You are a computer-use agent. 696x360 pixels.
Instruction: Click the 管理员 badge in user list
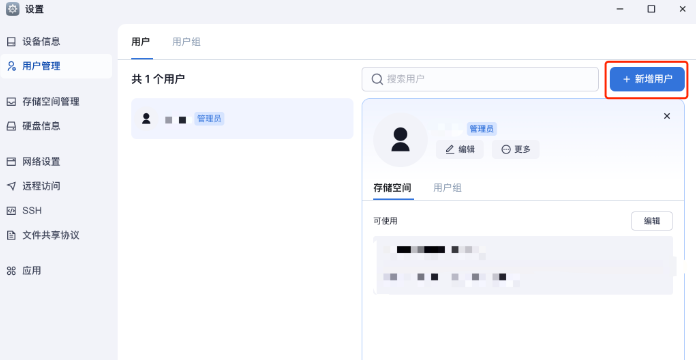209,119
